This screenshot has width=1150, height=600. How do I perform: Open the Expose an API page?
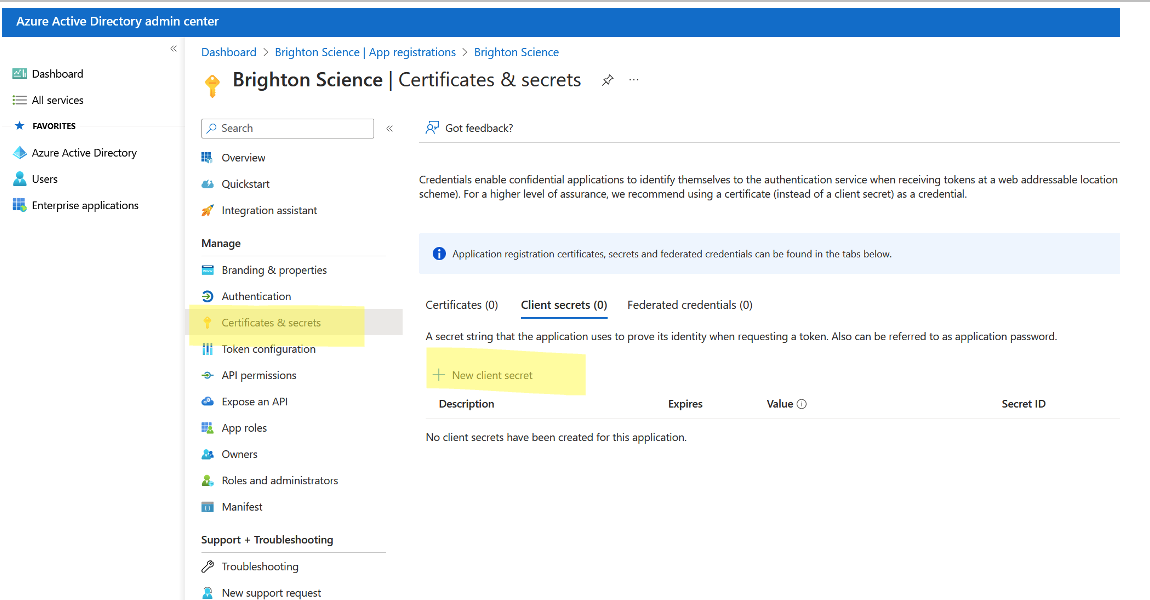click(254, 402)
